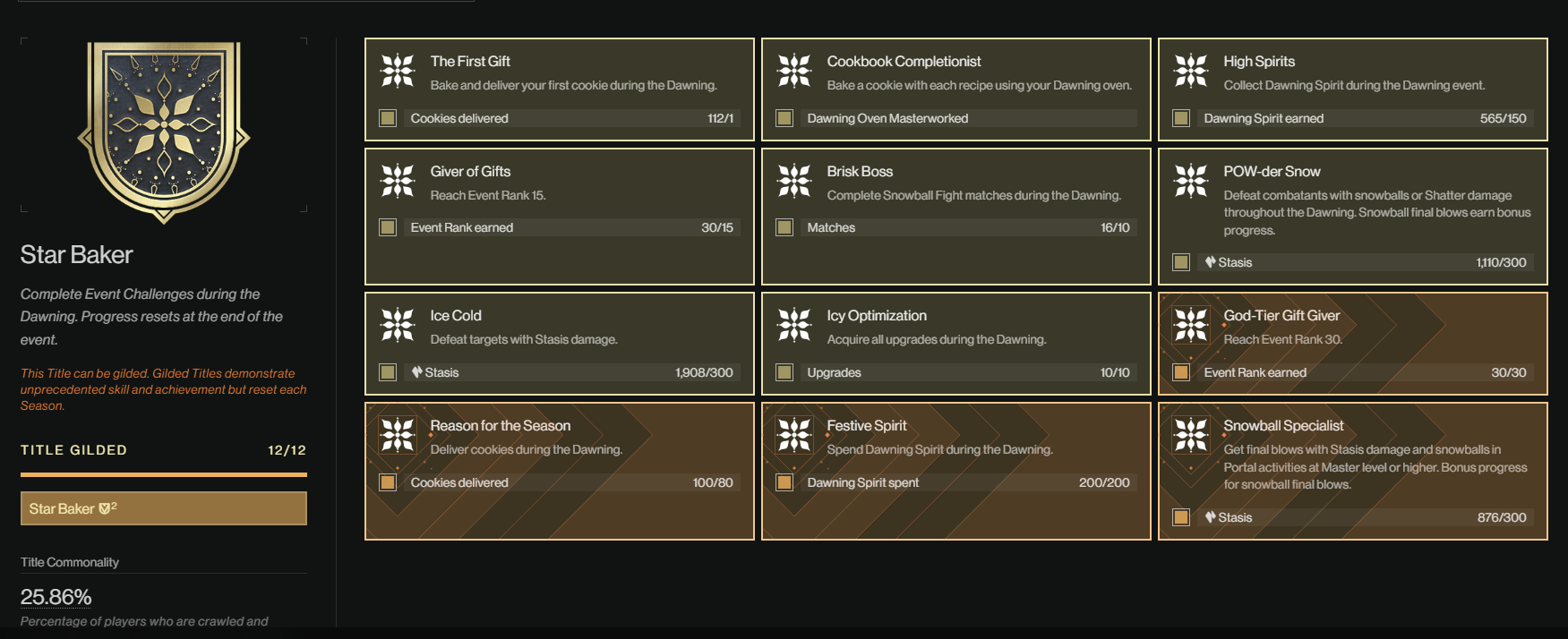The width and height of the screenshot is (1568, 639).
Task: Click the snowflake icon beside Cookbook Completionist
Action: [x=794, y=71]
